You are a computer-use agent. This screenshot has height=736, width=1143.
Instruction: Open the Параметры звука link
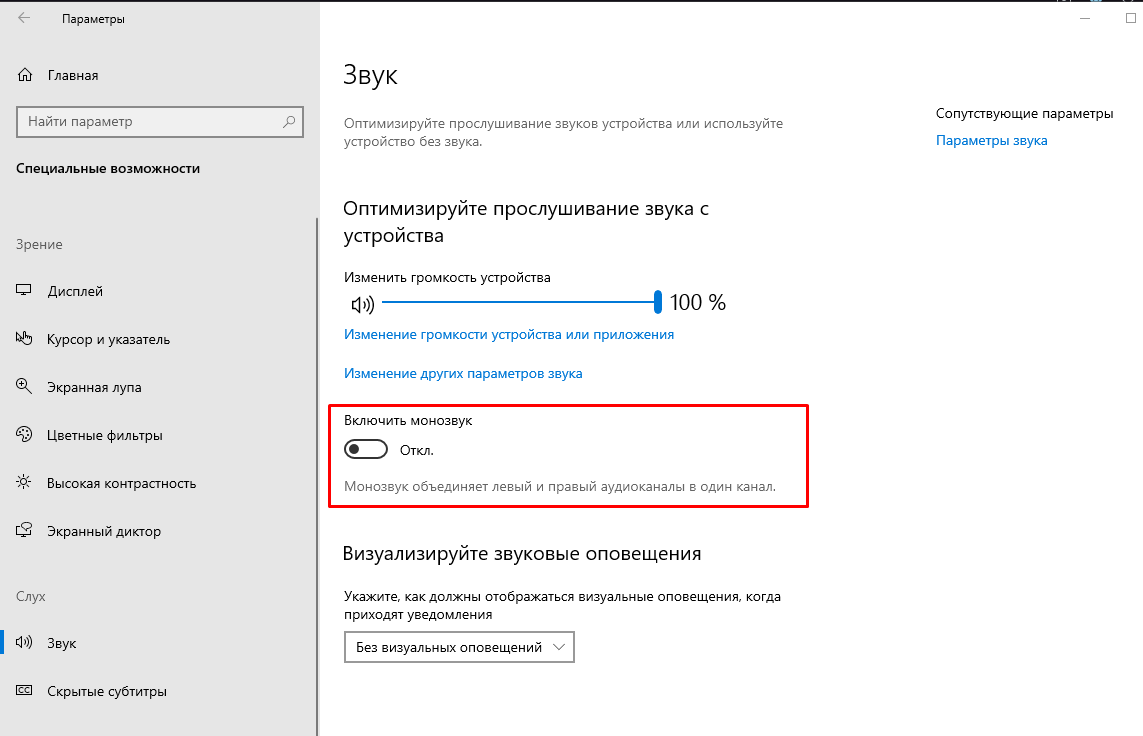point(991,141)
